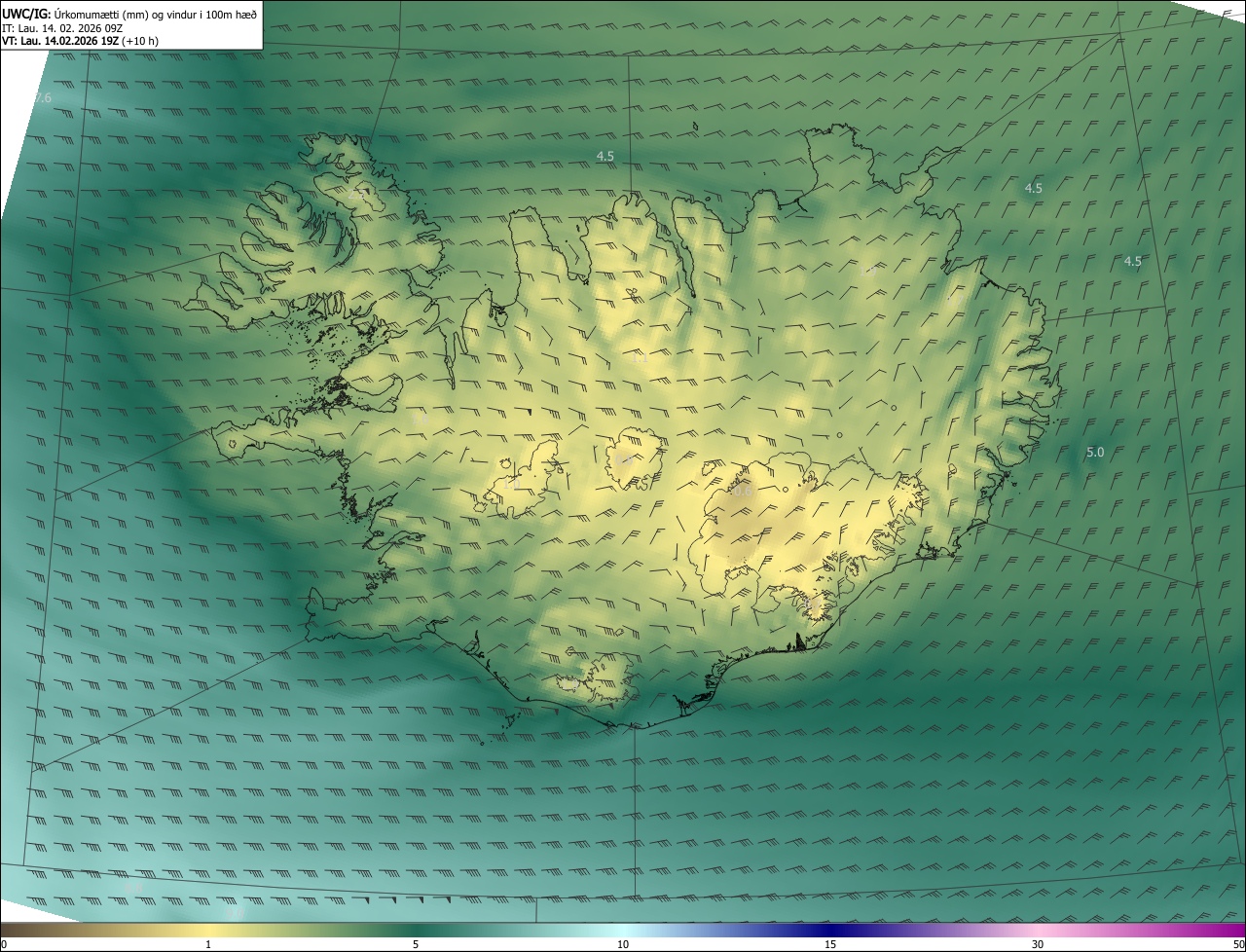
Task: Click the colorbar tick label 0
Action: pos(3,944)
